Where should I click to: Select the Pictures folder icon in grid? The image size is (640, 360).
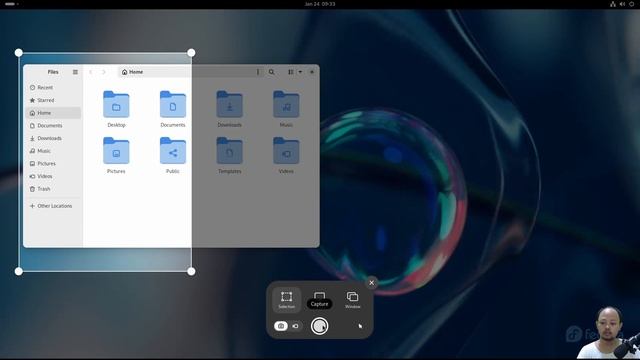[x=116, y=151]
